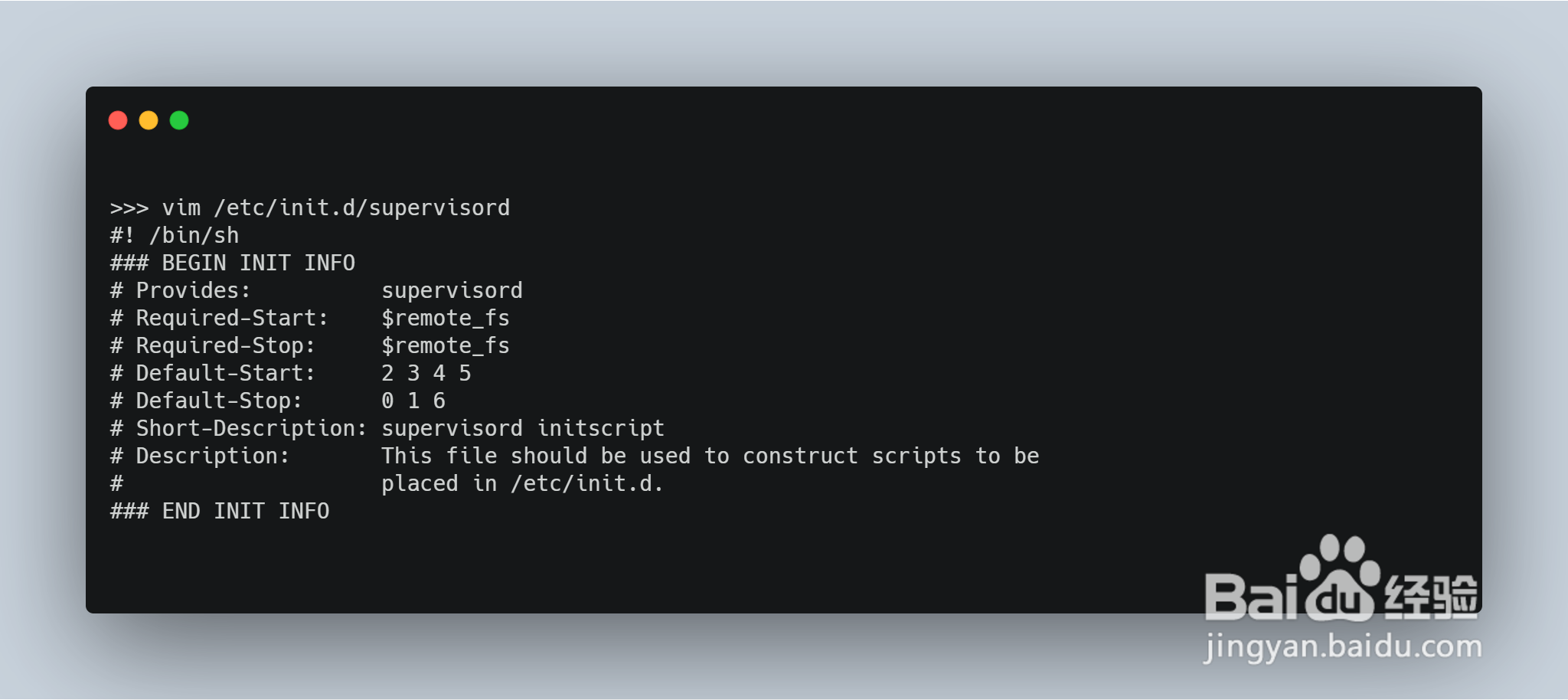The width and height of the screenshot is (1568, 700).
Task: Click the Default-Stop value 0 1 6
Action: click(413, 401)
